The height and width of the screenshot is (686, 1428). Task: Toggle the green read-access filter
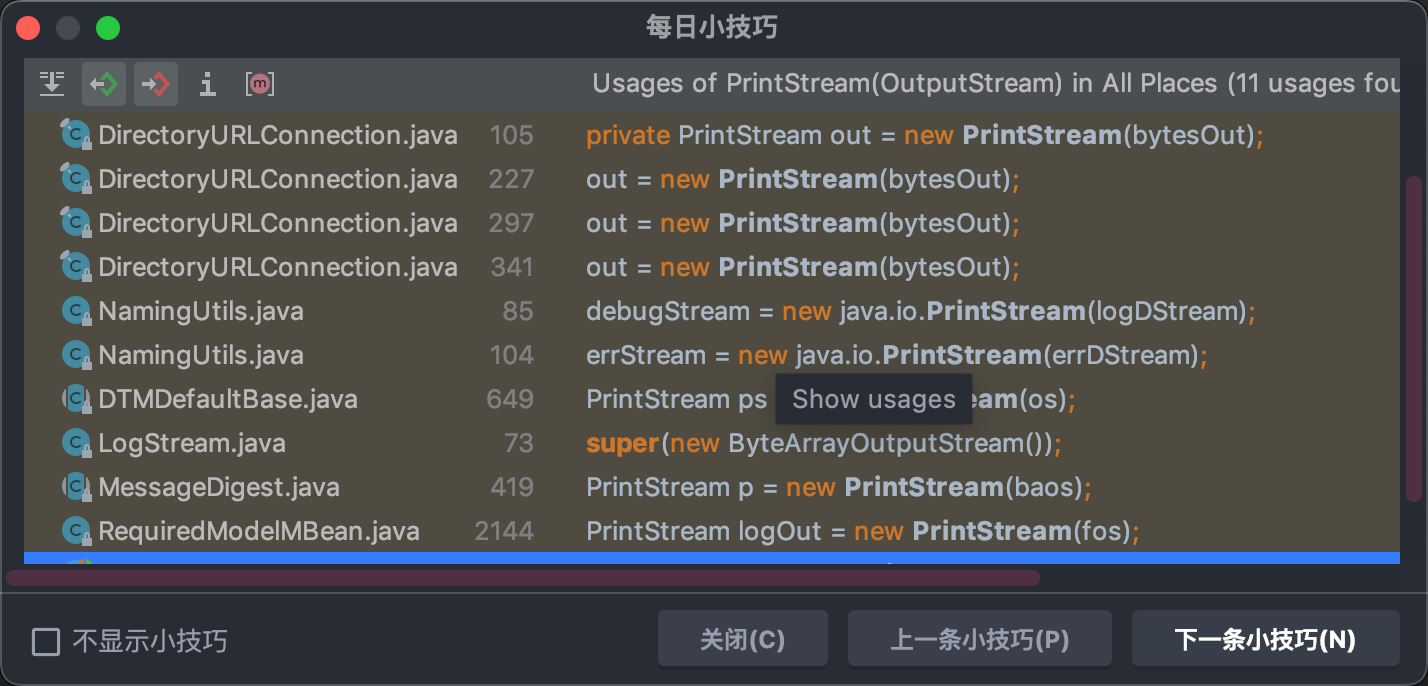[104, 83]
